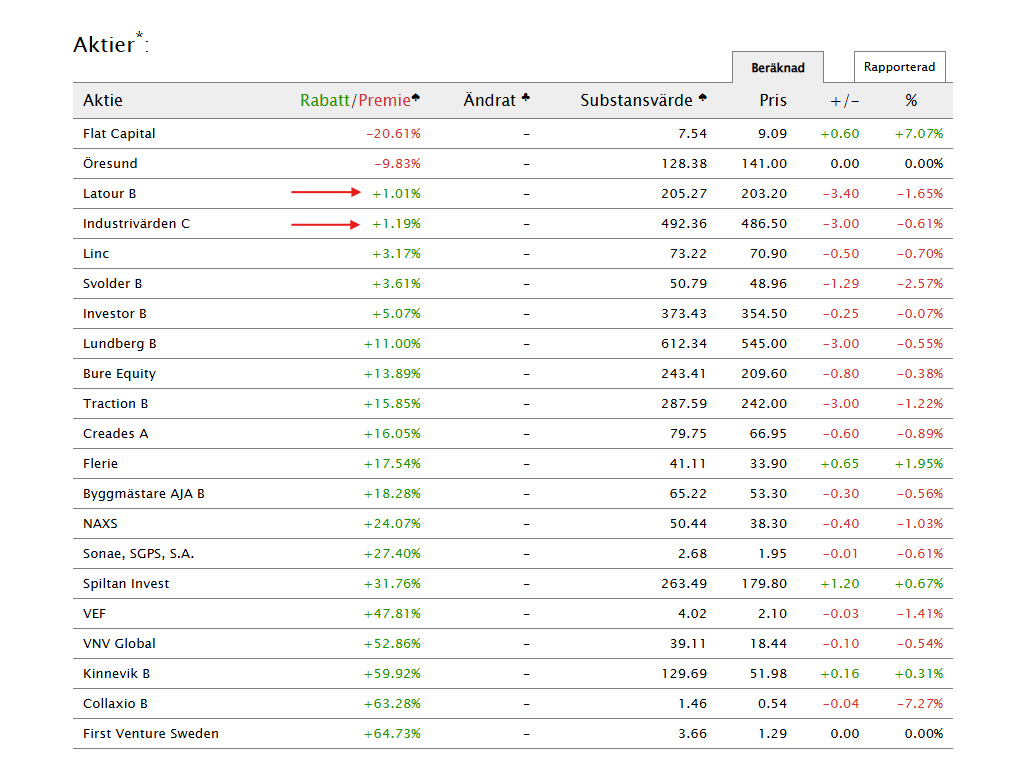Click the Pris column header

point(772,101)
